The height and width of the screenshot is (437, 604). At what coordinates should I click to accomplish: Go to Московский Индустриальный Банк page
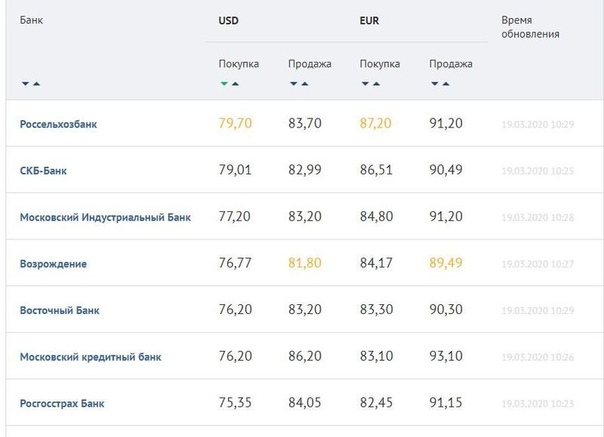coord(105,217)
